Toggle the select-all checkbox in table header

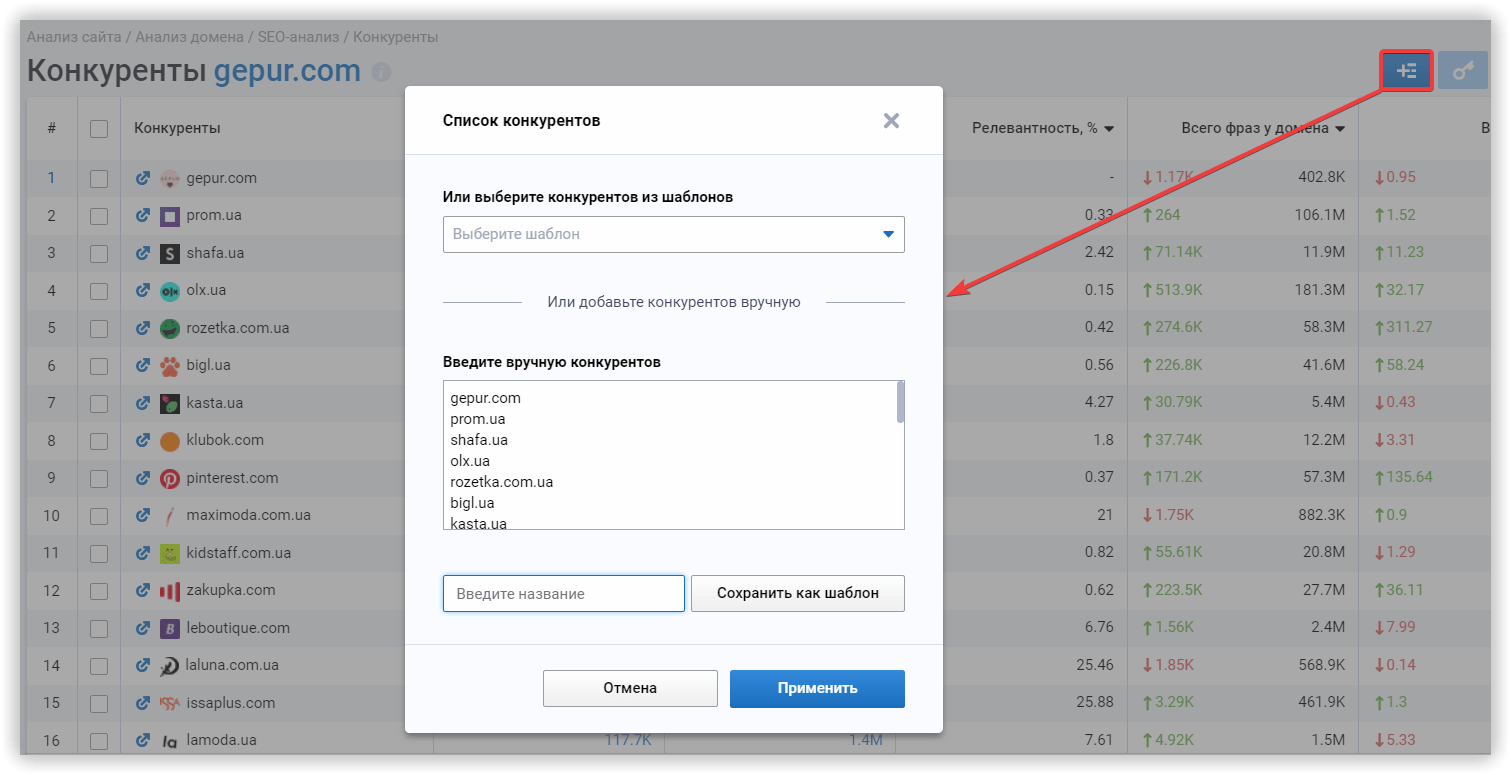pyautogui.click(x=99, y=128)
